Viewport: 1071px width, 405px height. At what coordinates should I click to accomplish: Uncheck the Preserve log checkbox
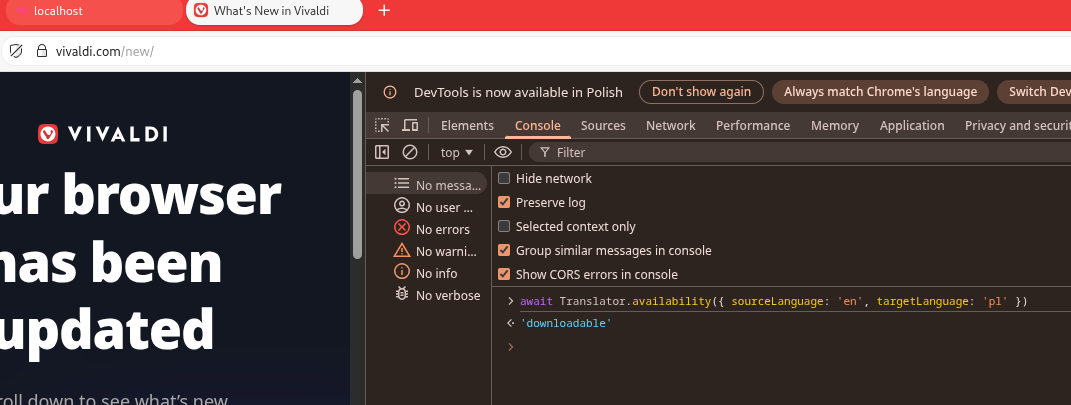coord(505,202)
